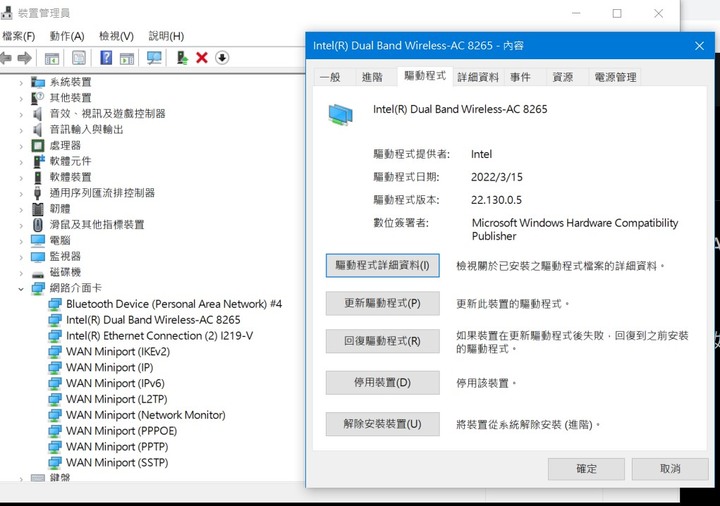720x506 pixels.
Task: Select WAN Miniport (IPv6) entry
Action: 115,383
